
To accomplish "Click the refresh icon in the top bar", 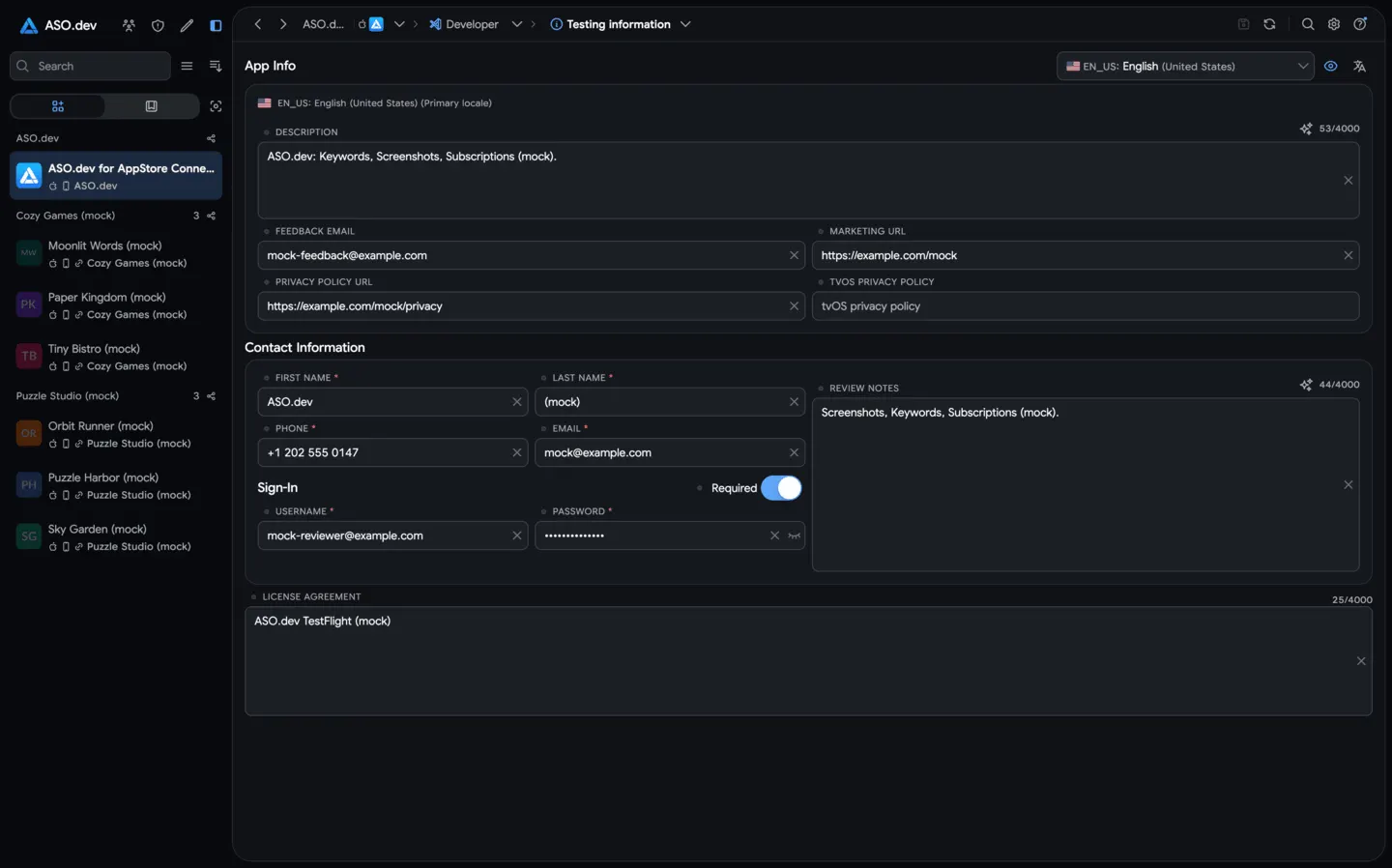I will coord(1269,24).
